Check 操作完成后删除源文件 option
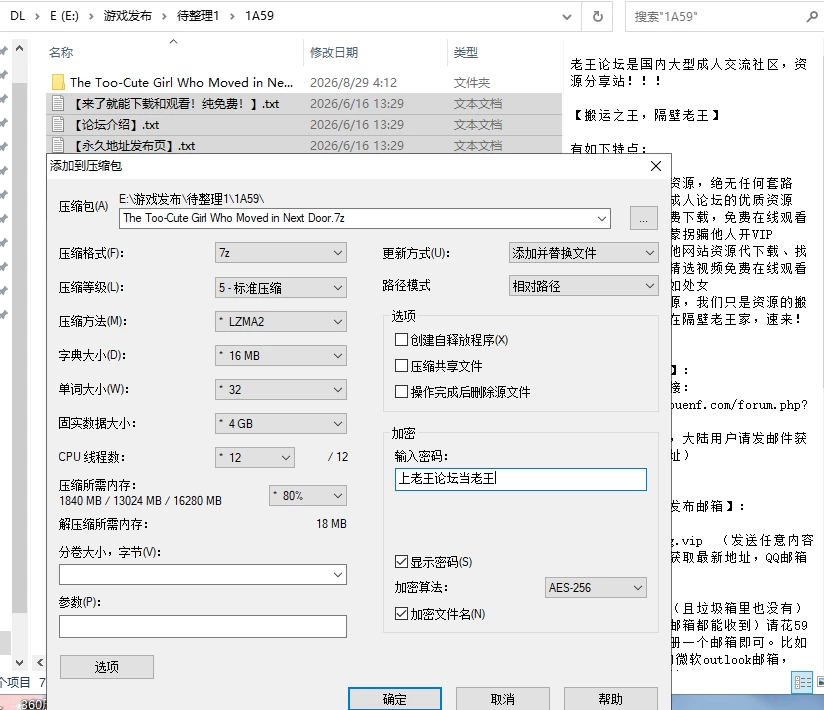The height and width of the screenshot is (710, 824). (x=401, y=392)
